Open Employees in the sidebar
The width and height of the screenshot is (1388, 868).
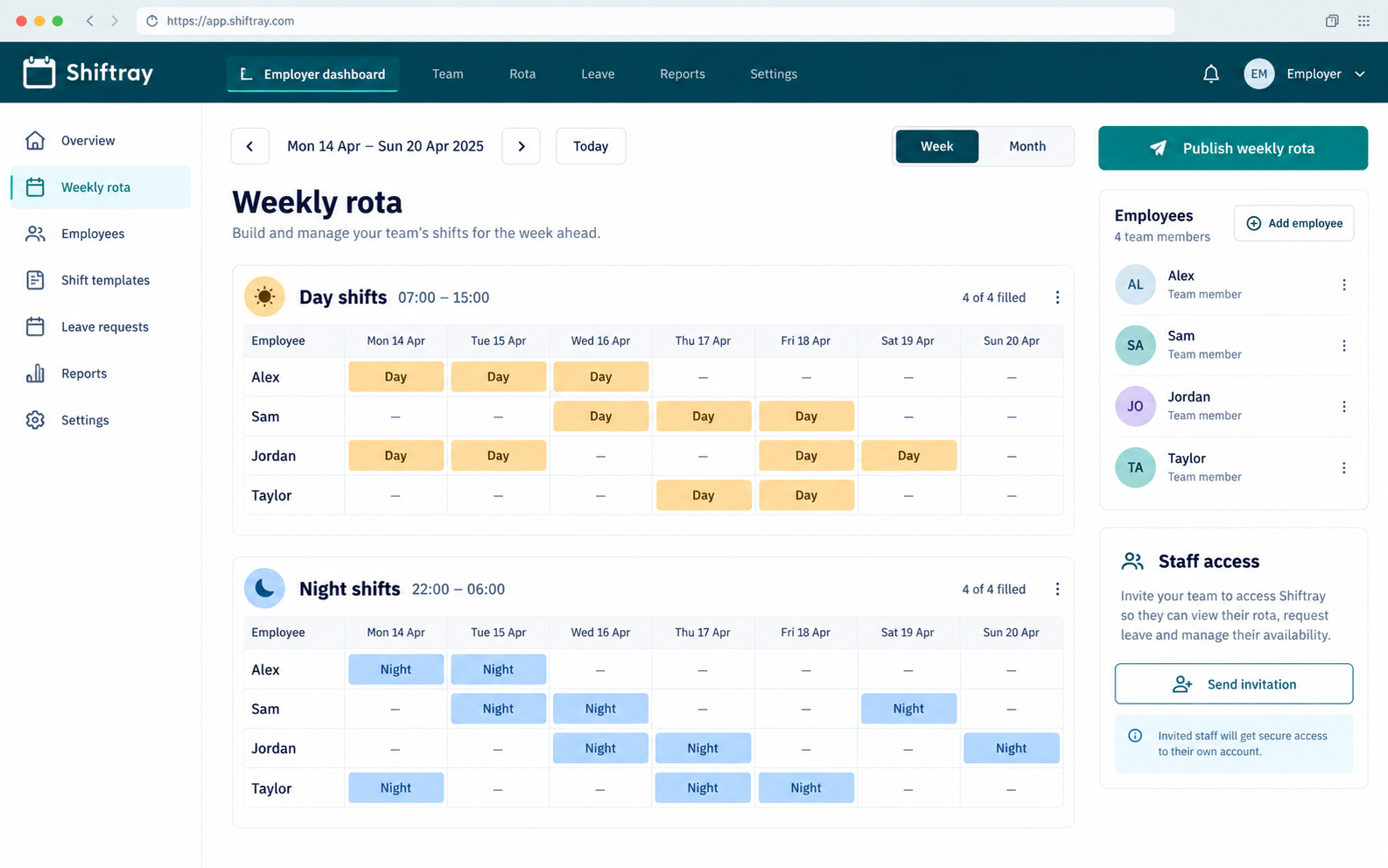pyautogui.click(x=101, y=234)
